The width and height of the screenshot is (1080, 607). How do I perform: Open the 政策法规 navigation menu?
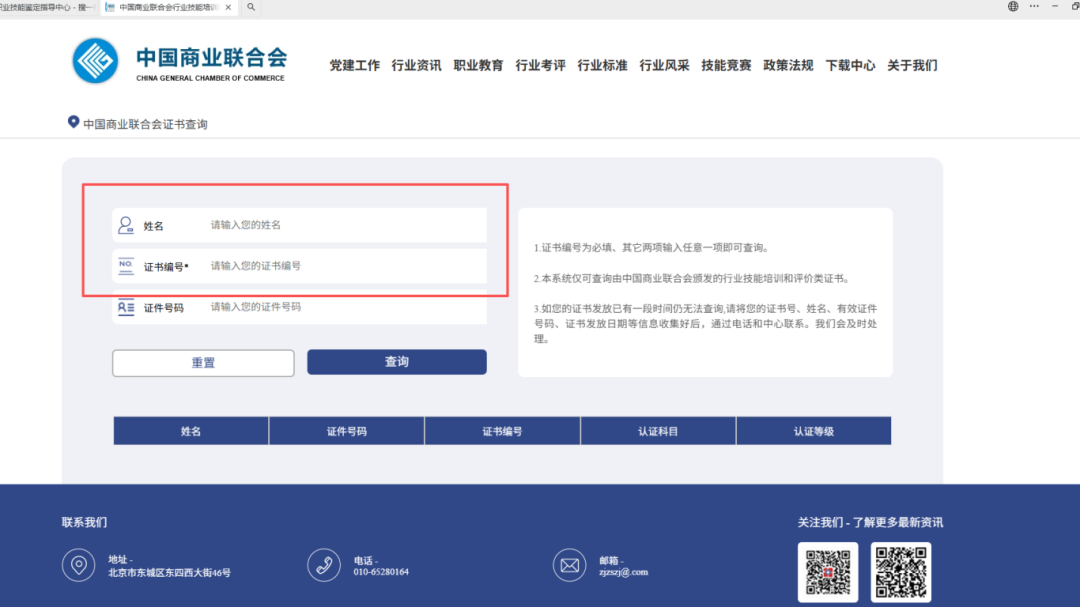tap(787, 65)
